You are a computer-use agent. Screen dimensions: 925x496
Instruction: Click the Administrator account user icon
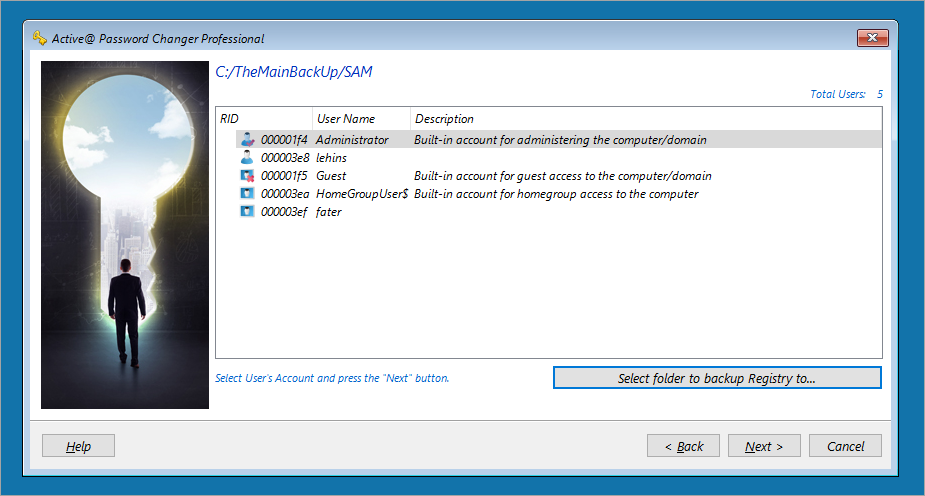coord(247,140)
